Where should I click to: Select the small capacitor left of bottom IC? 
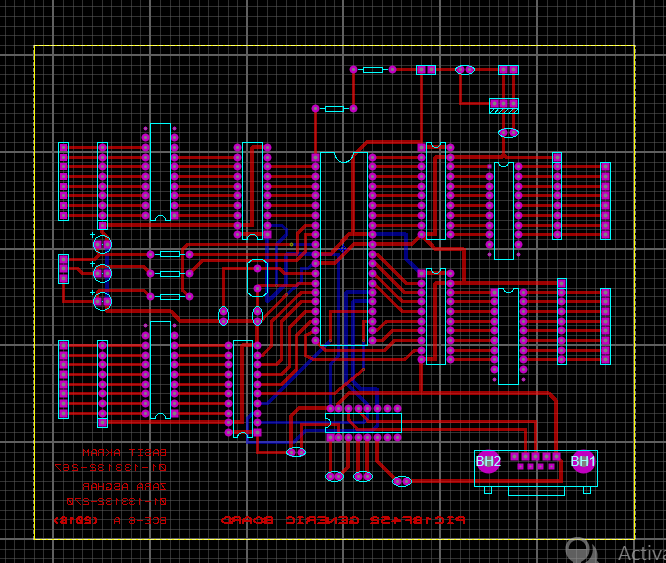[296, 452]
